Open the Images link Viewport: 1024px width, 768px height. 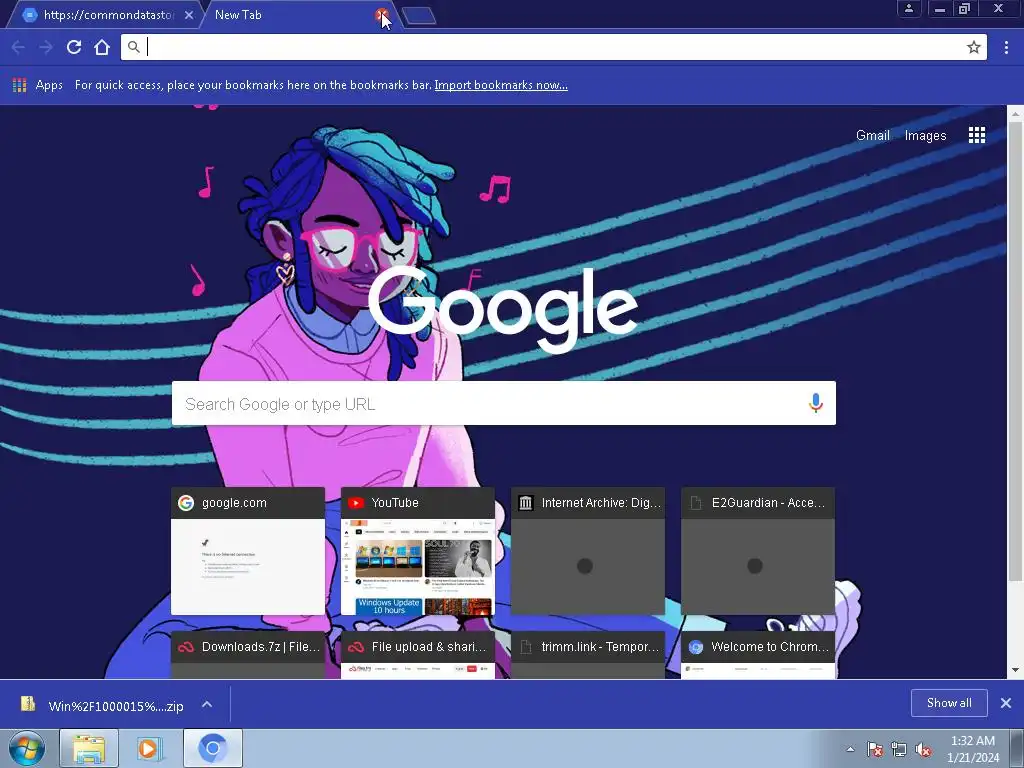click(x=925, y=135)
